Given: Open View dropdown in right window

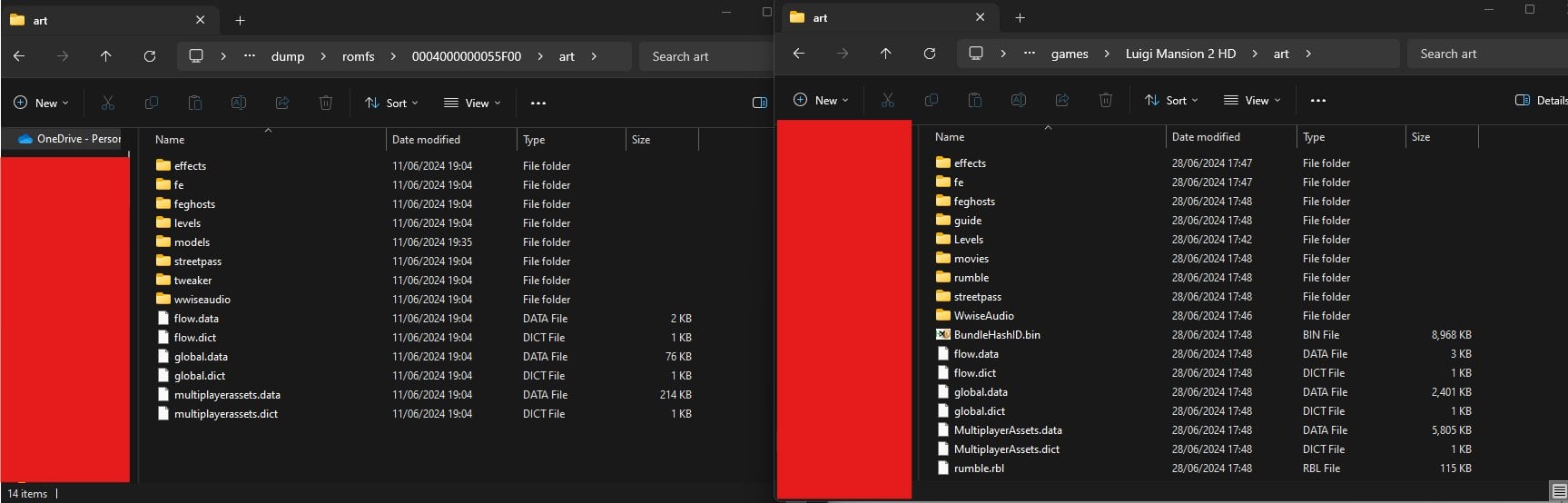Looking at the screenshot, I should [1251, 100].
